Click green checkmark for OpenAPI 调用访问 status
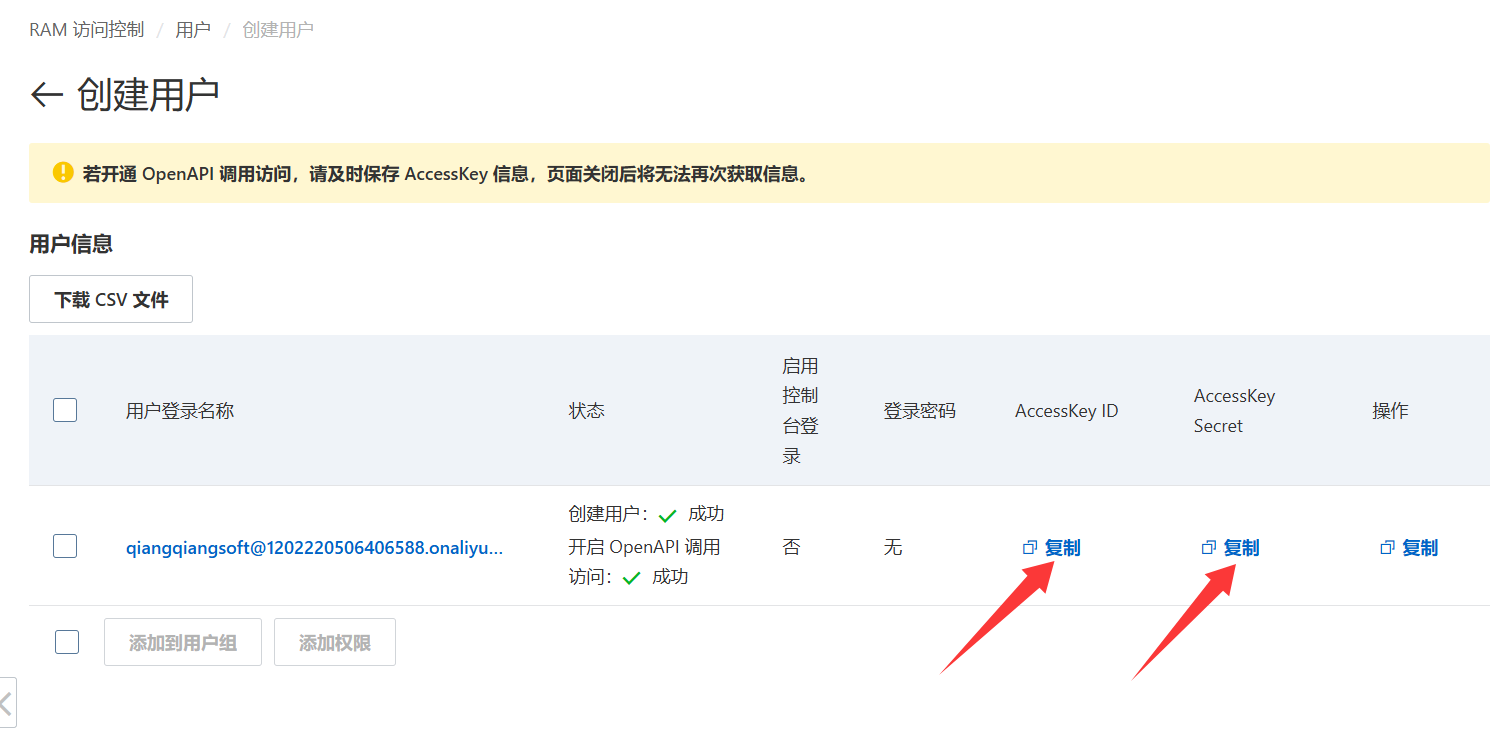 631,578
